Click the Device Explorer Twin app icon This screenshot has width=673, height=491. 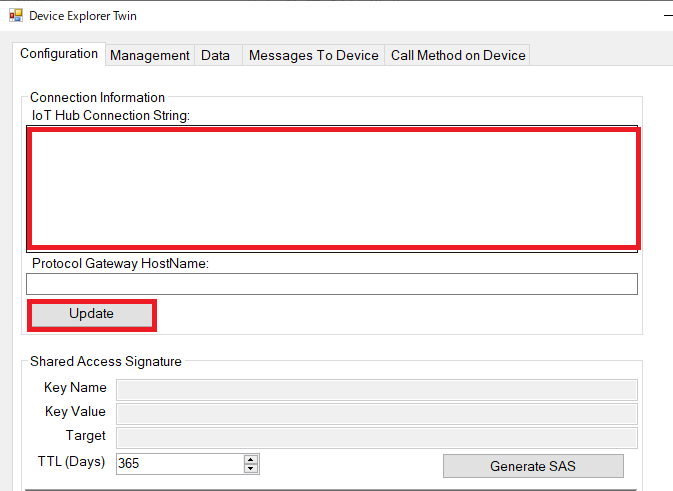click(x=16, y=16)
